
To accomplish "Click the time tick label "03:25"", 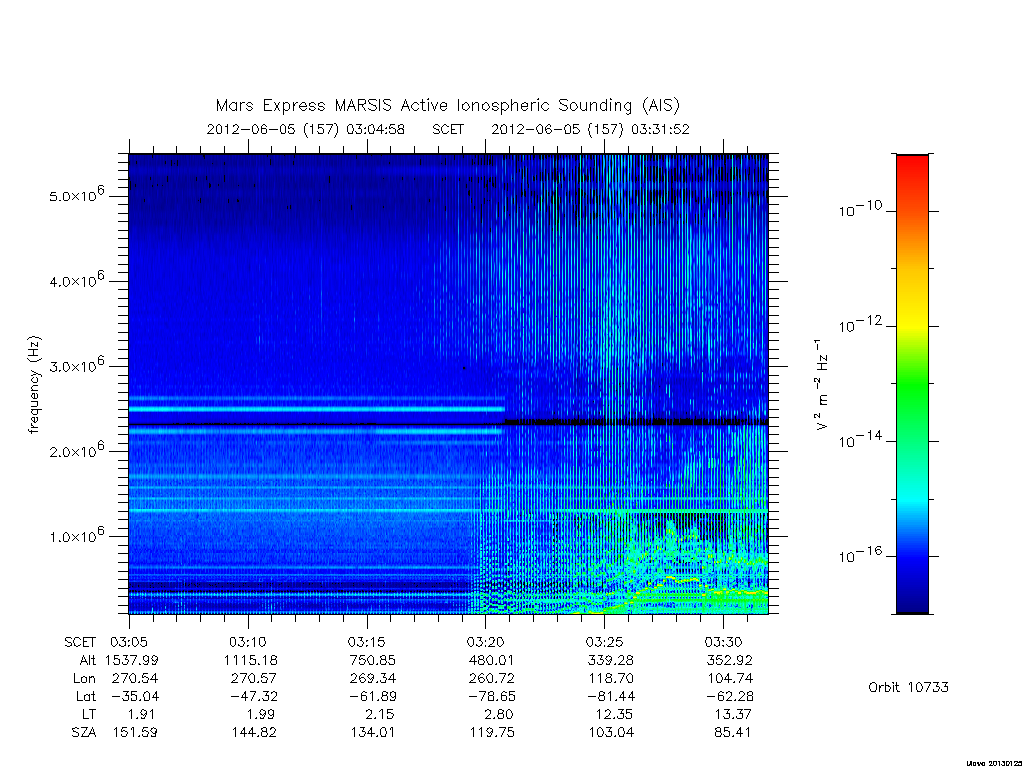I will point(604,642).
